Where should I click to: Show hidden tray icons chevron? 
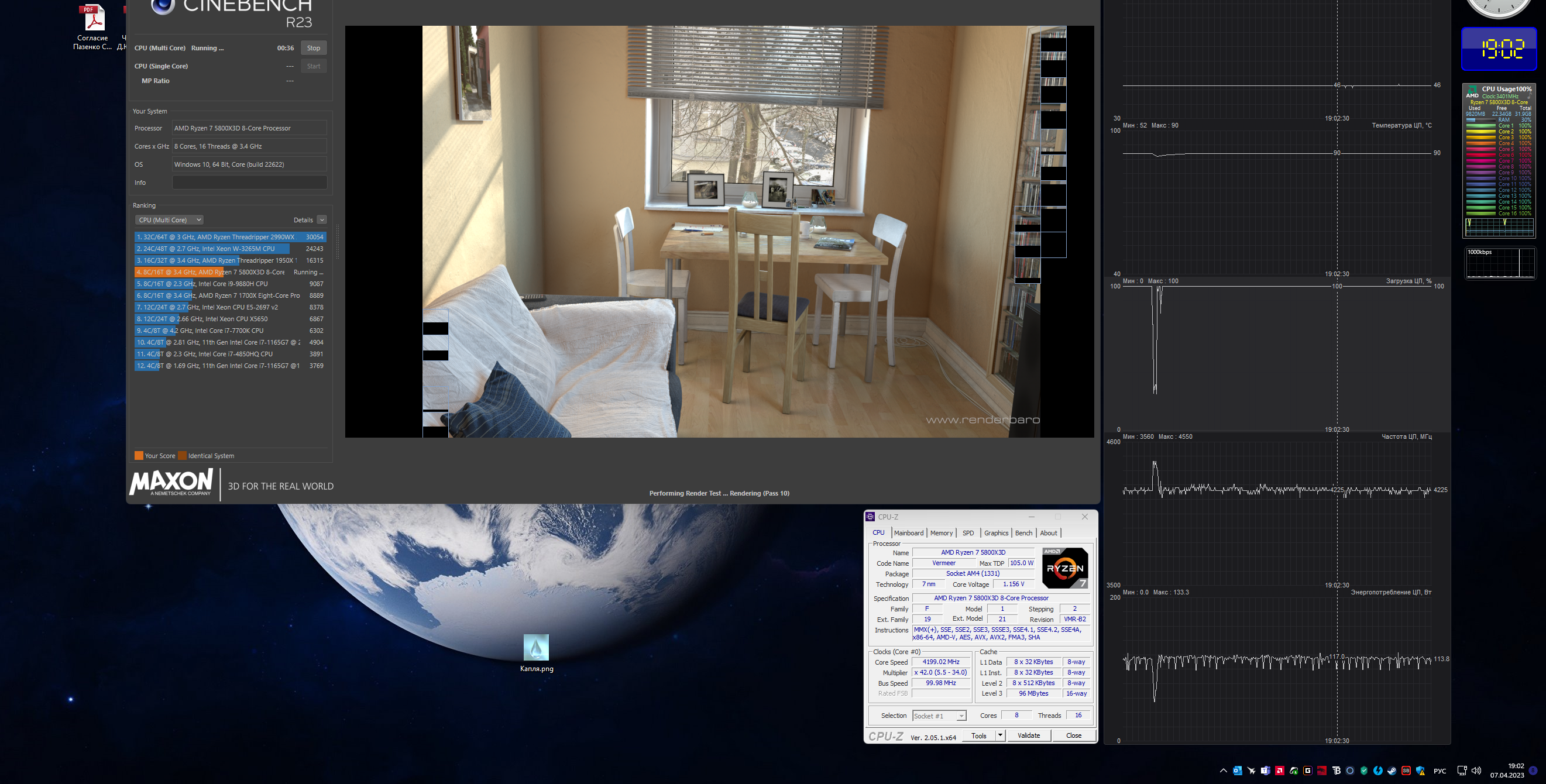(1224, 771)
